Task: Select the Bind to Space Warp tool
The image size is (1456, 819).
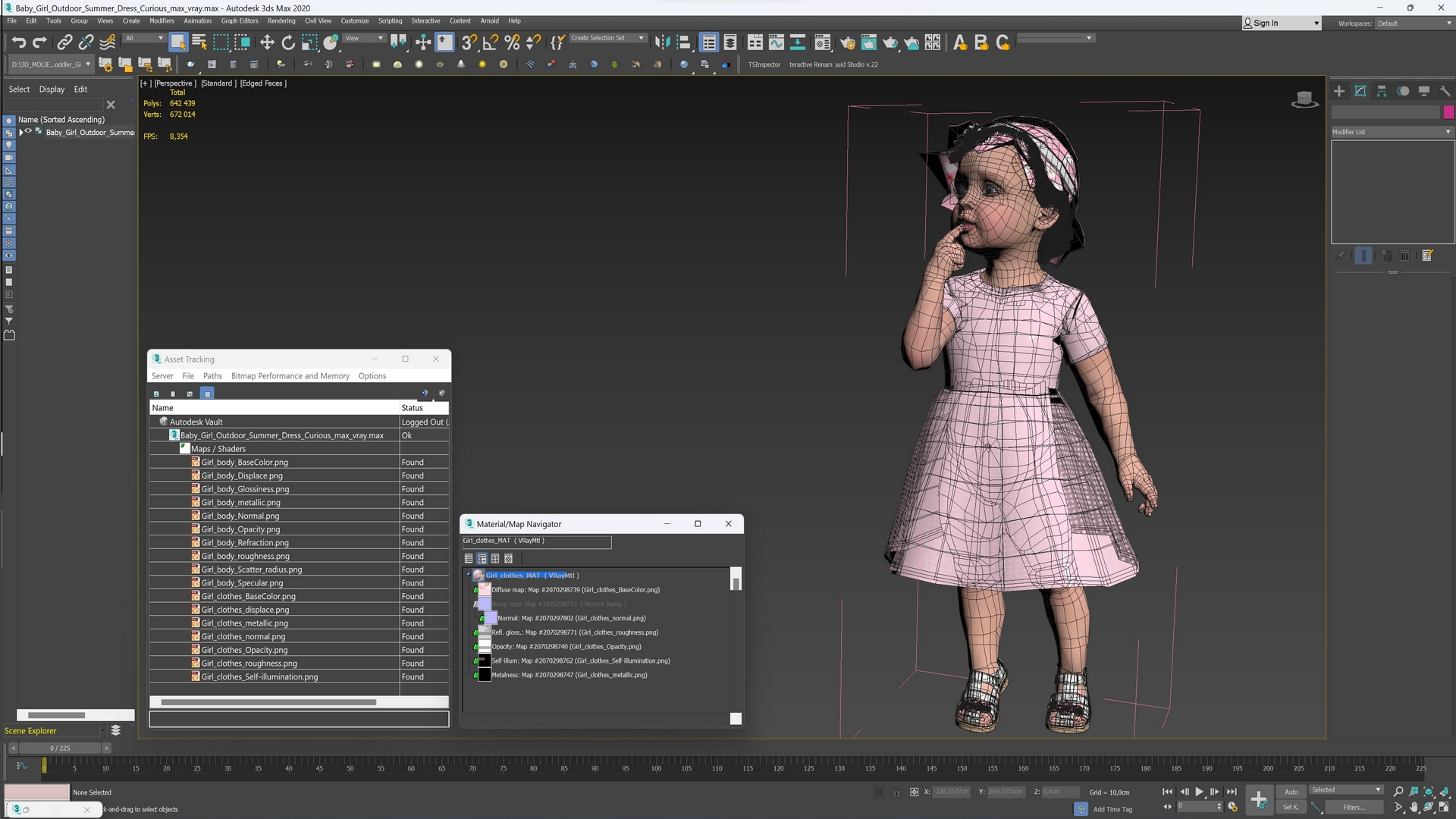Action: tap(108, 42)
